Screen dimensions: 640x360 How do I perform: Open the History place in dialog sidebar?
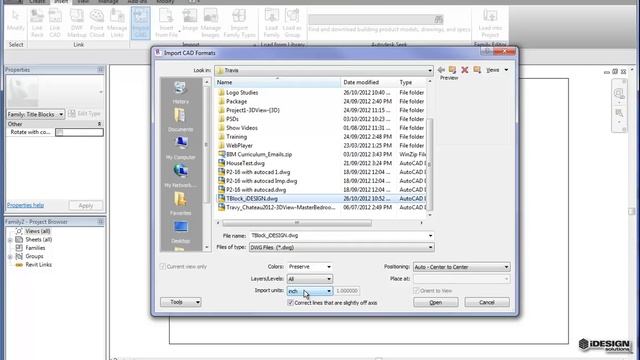(x=180, y=93)
